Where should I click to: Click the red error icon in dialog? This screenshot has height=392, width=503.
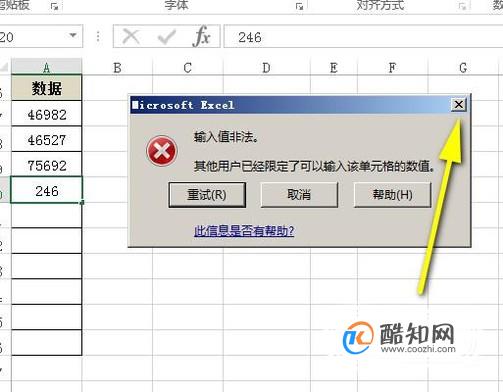tap(162, 151)
